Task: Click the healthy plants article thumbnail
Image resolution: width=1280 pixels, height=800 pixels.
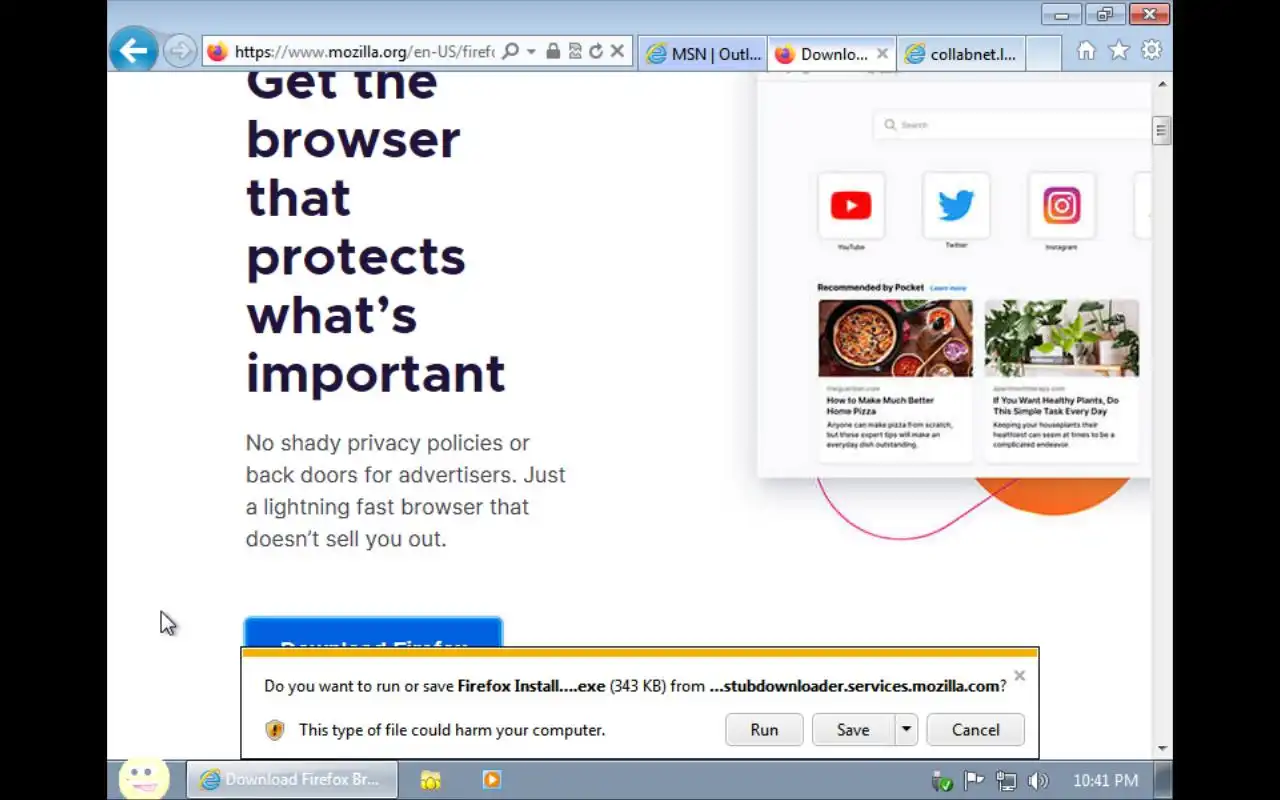Action: 1062,338
